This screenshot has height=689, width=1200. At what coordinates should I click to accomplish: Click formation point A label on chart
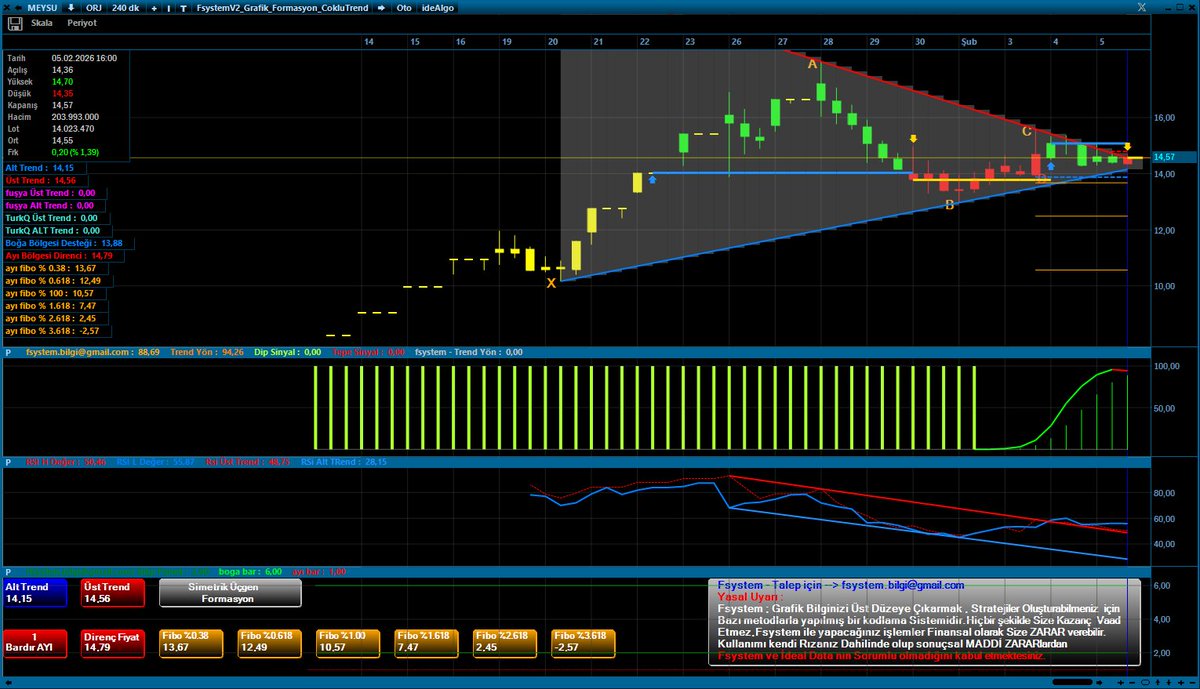tap(813, 64)
